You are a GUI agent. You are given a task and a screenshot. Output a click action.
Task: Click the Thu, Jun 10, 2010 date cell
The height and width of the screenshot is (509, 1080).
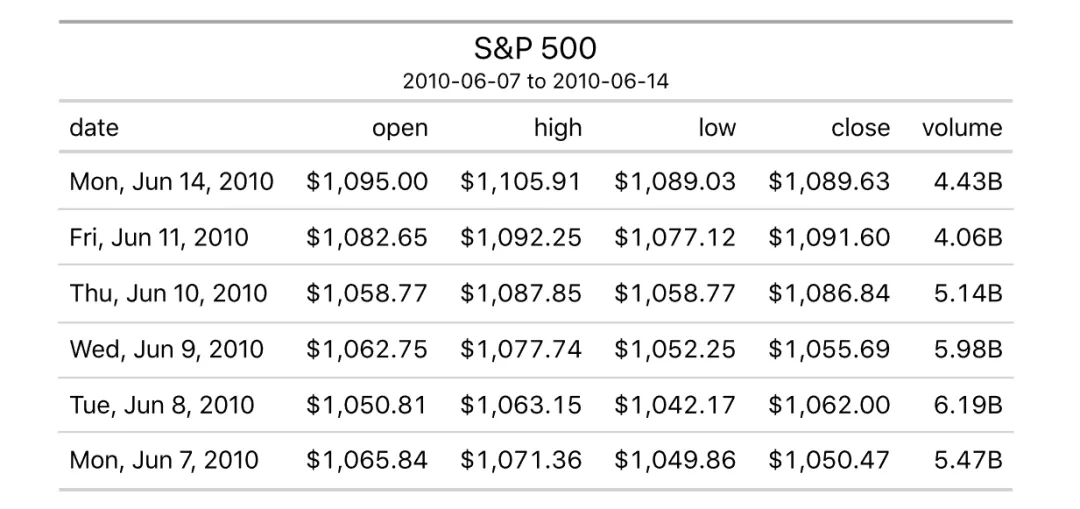point(168,293)
